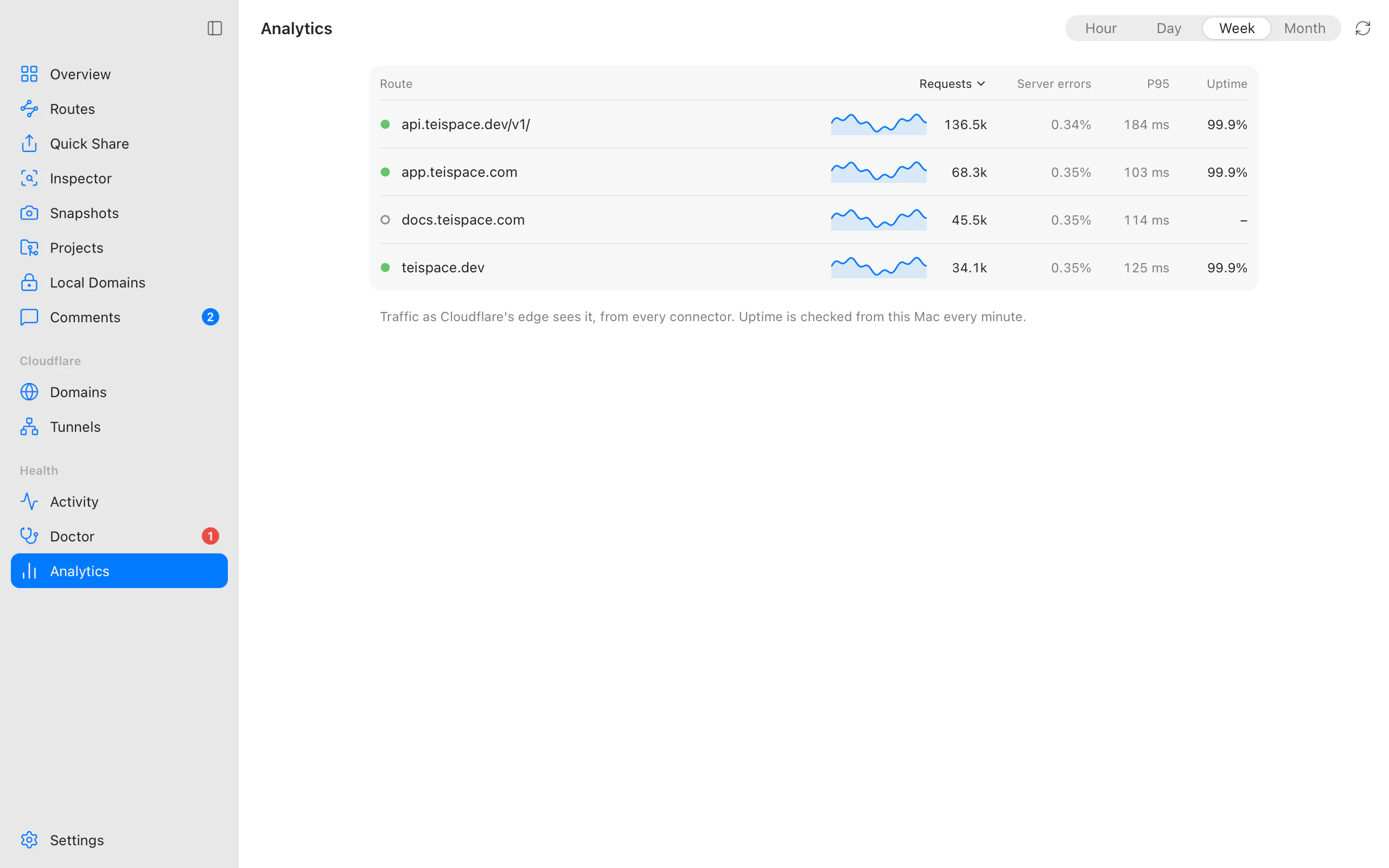Click the teispace.dev traffic sparkline

(x=878, y=267)
